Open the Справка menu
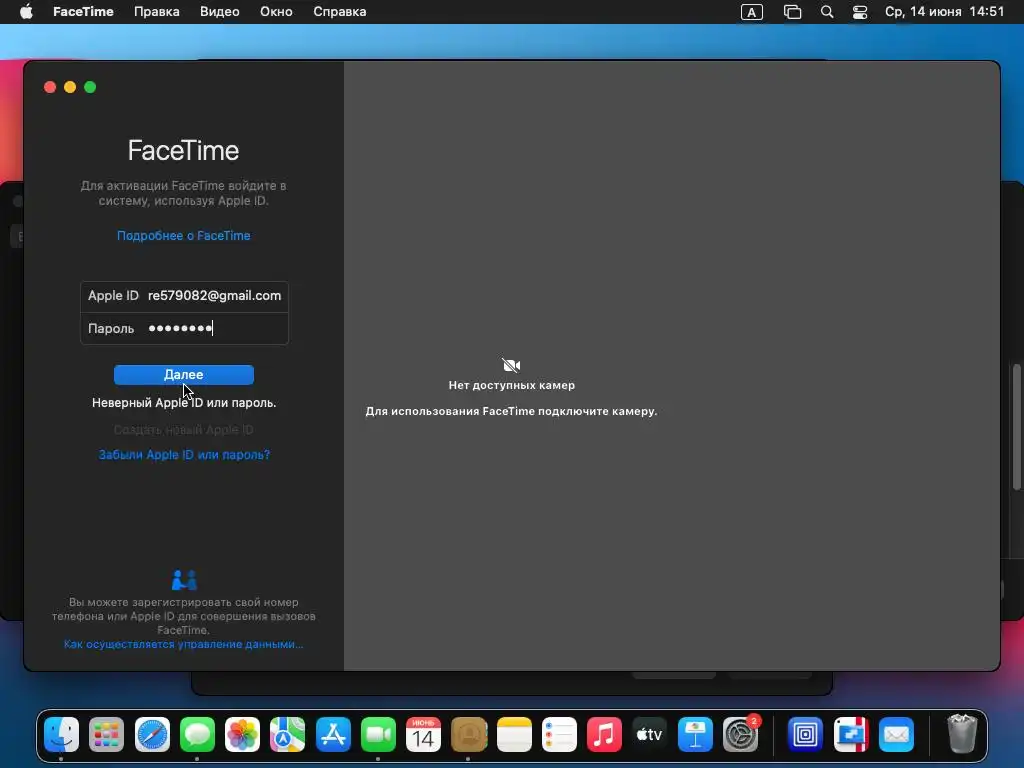 point(340,12)
